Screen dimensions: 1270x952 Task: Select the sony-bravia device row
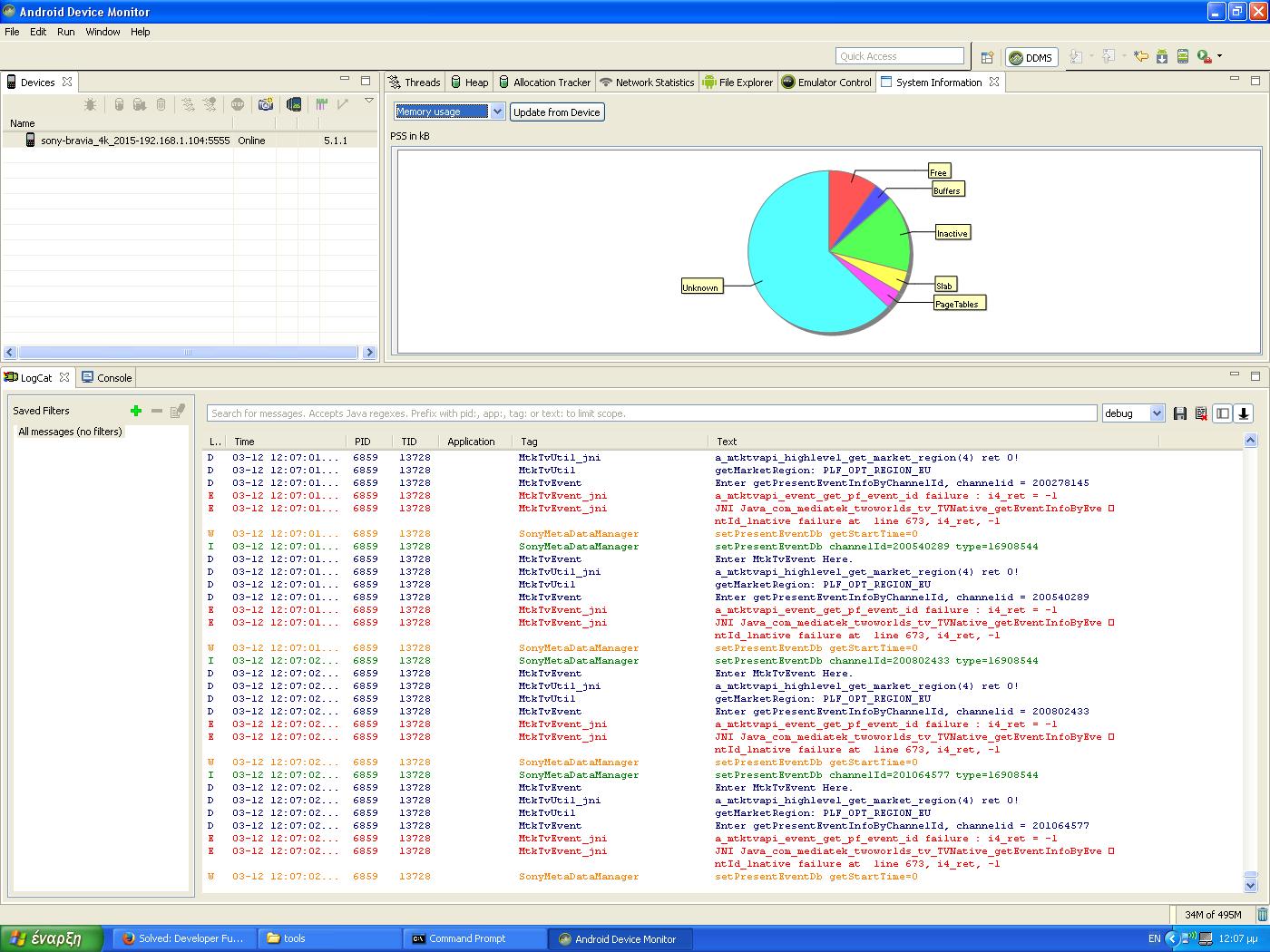(x=134, y=141)
